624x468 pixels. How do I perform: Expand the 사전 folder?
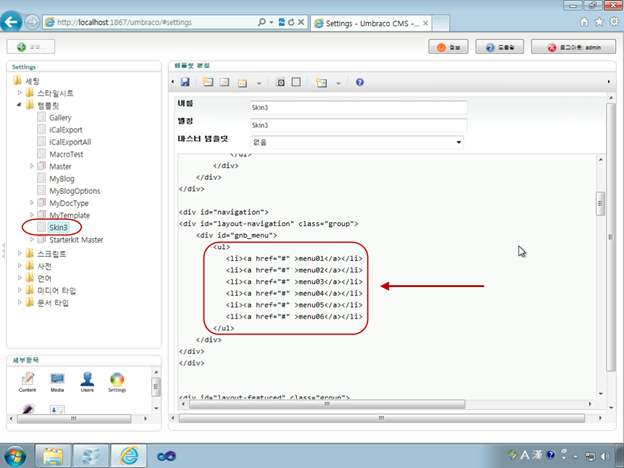pos(20,265)
